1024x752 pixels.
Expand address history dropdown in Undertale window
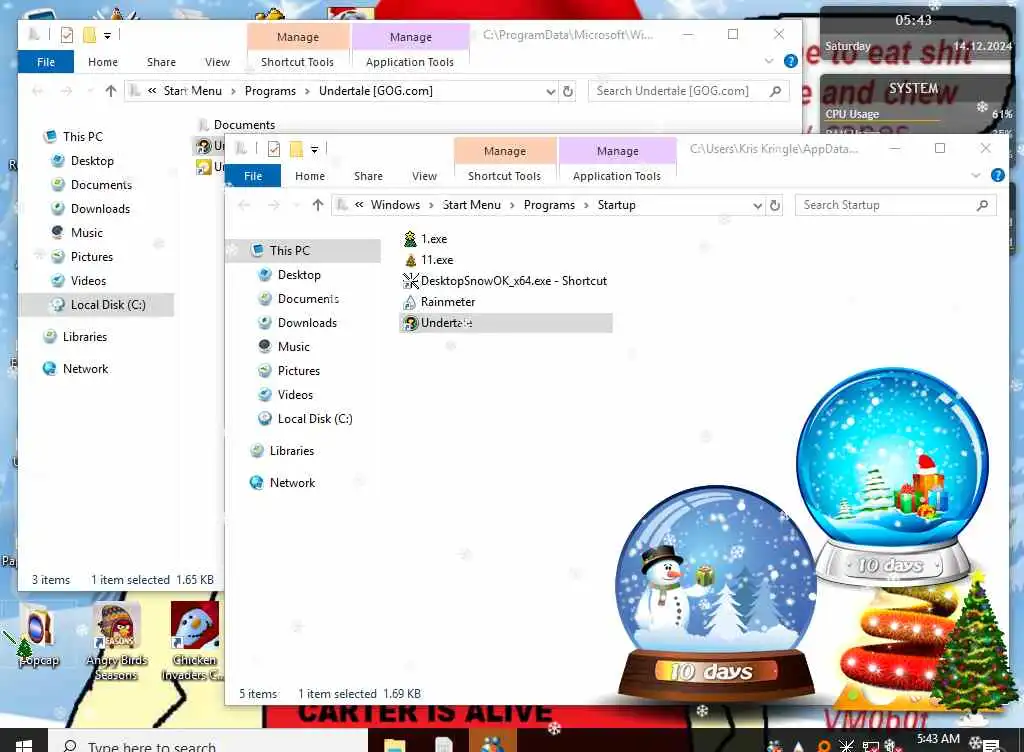(x=551, y=91)
